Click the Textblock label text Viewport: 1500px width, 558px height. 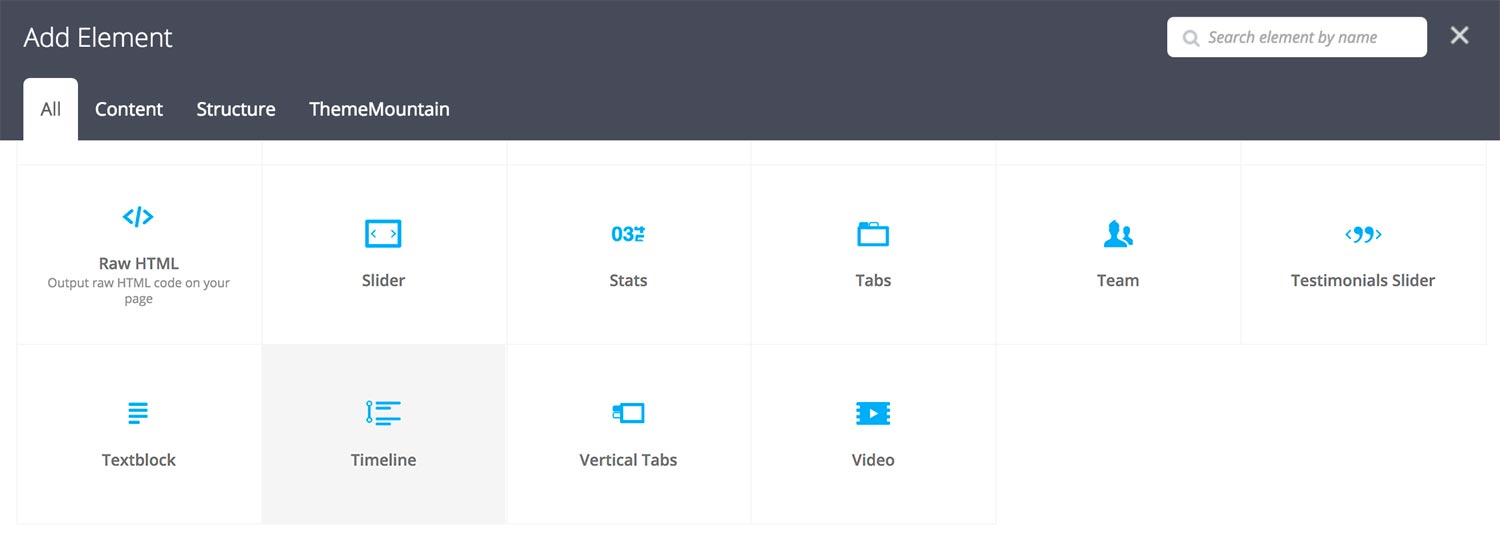point(138,460)
